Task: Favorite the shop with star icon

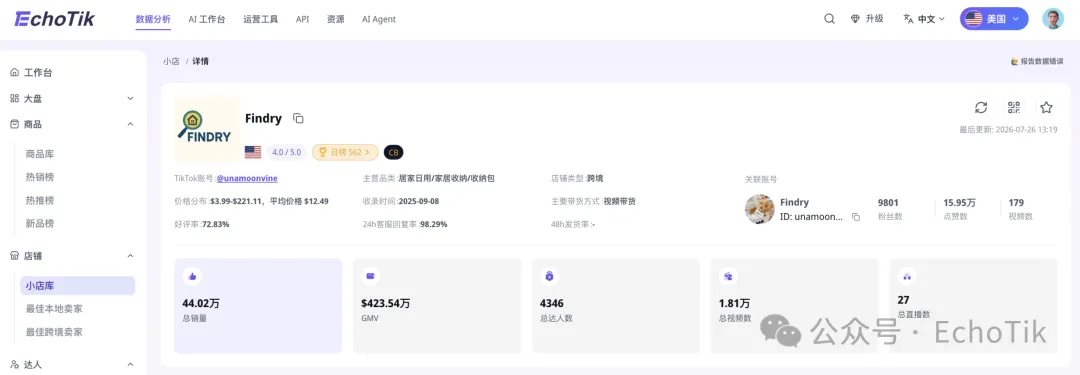Action: pyautogui.click(x=1046, y=108)
